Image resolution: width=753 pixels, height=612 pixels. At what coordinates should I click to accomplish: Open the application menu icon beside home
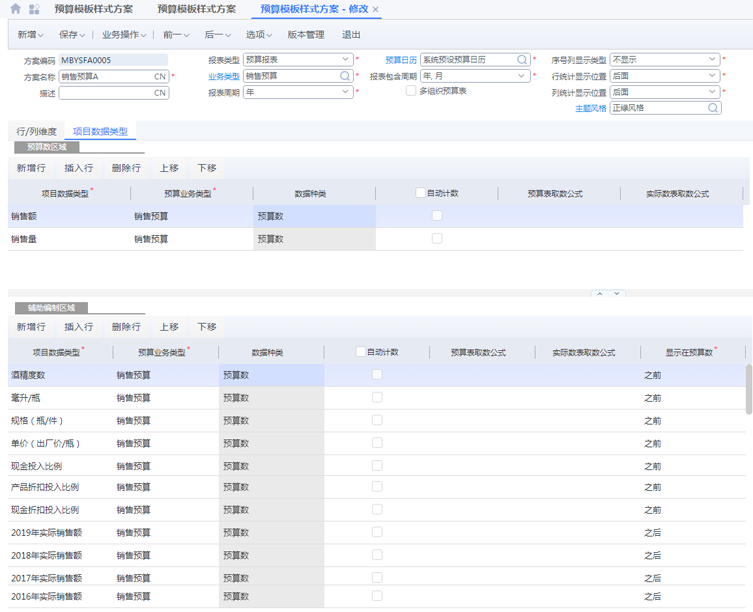point(35,9)
